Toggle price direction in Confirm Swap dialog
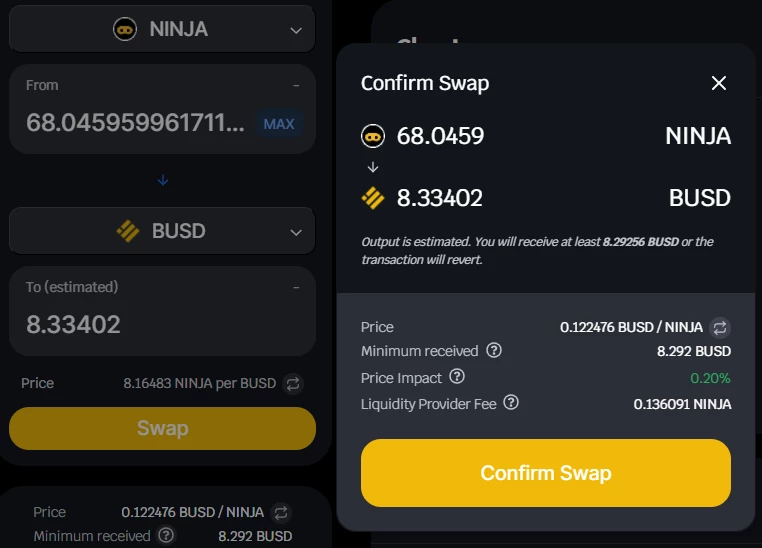Viewport: 762px width, 548px height. click(x=720, y=327)
